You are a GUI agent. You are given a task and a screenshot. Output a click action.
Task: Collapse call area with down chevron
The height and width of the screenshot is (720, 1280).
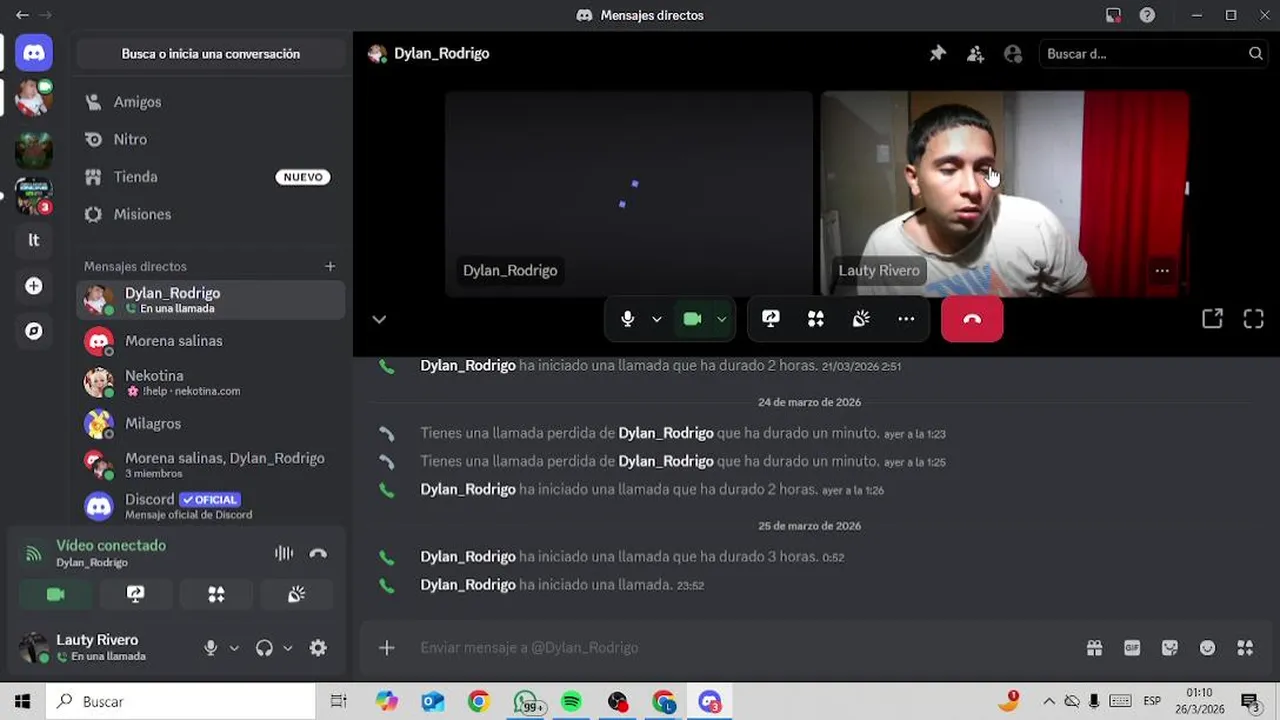379,319
